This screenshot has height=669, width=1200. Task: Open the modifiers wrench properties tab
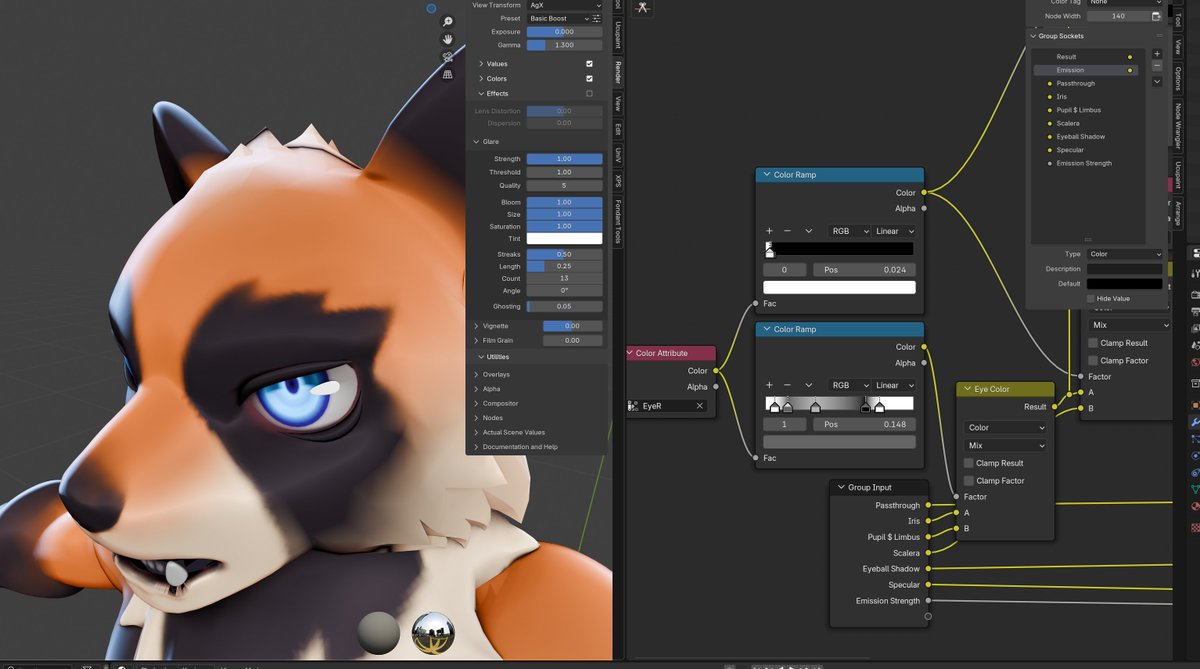tap(1194, 423)
